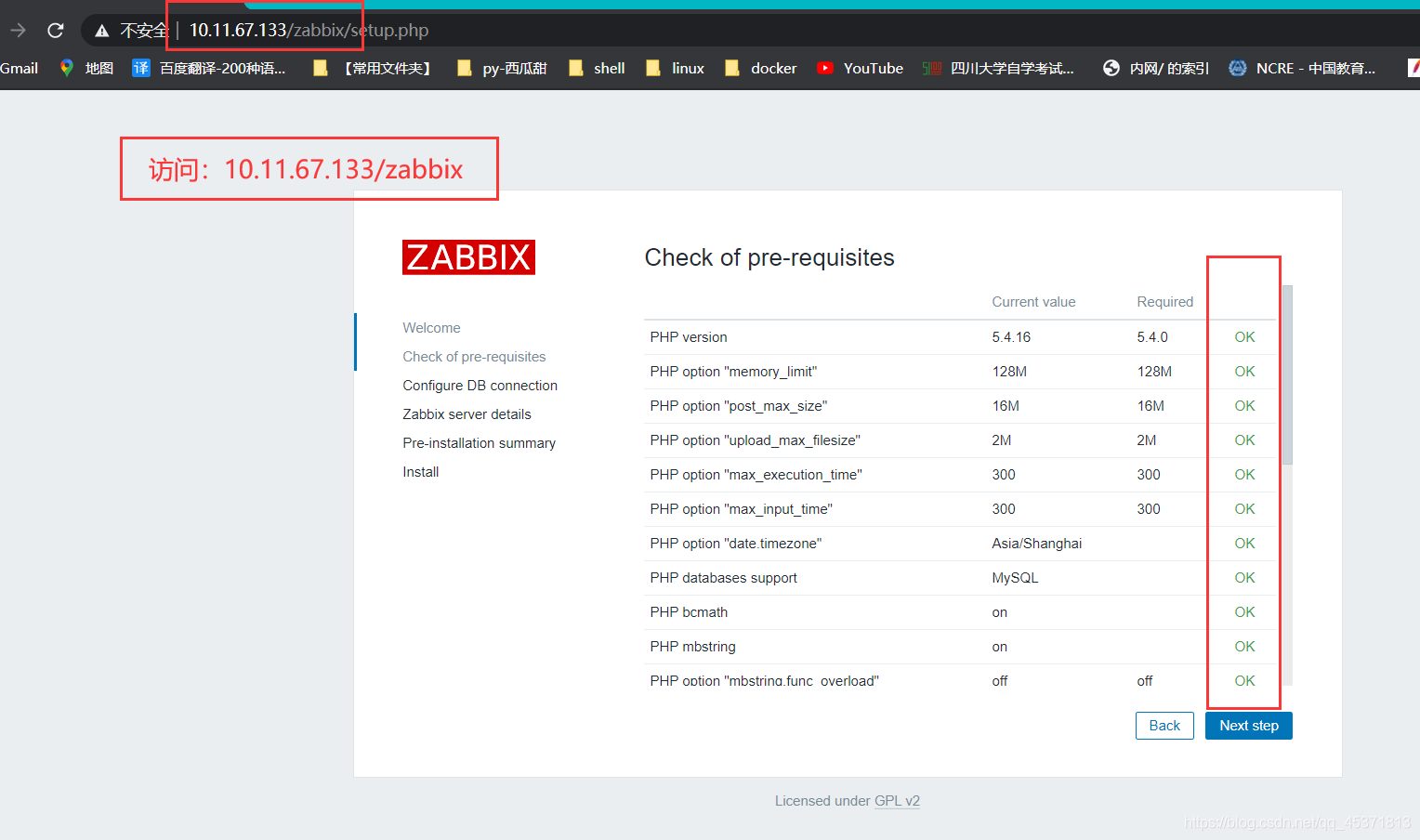Open the 内网/ 的索引 bookmark
Screen dimensions: 1420x840
(1156, 68)
